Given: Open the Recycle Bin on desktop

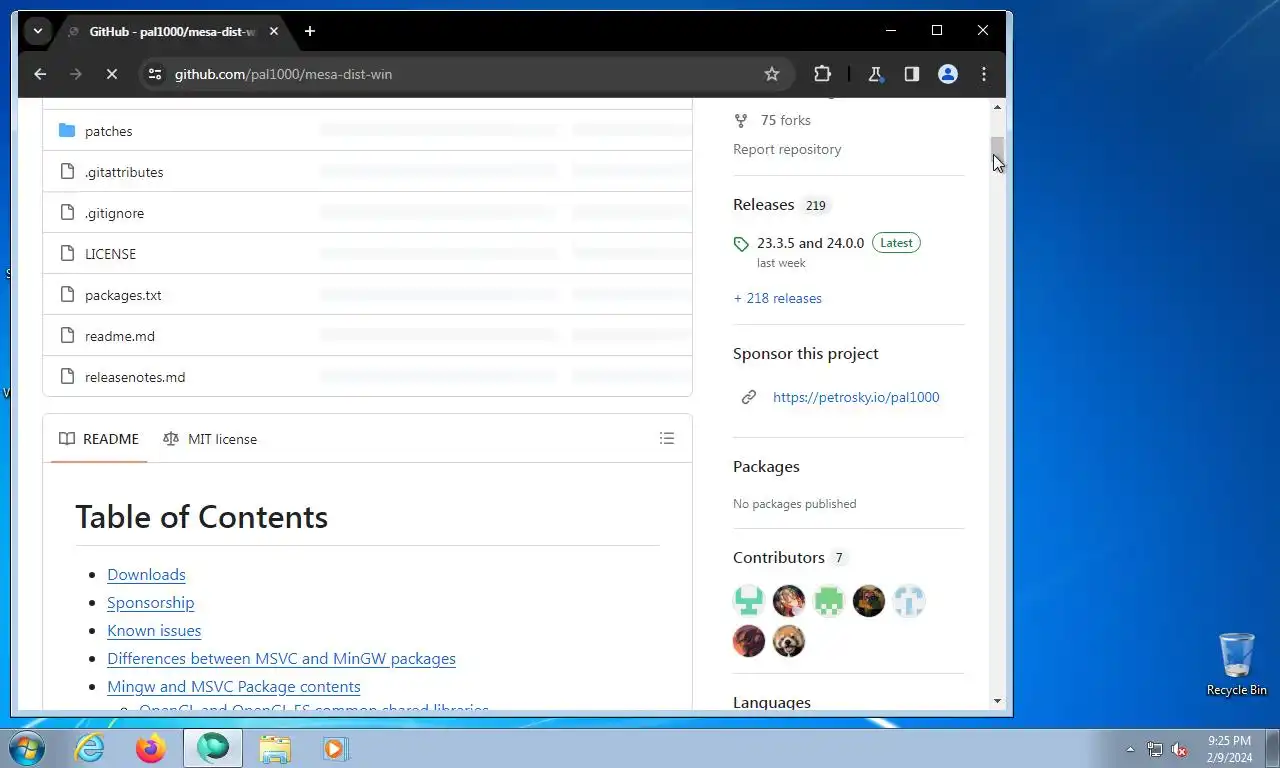Looking at the screenshot, I should point(1237,664).
